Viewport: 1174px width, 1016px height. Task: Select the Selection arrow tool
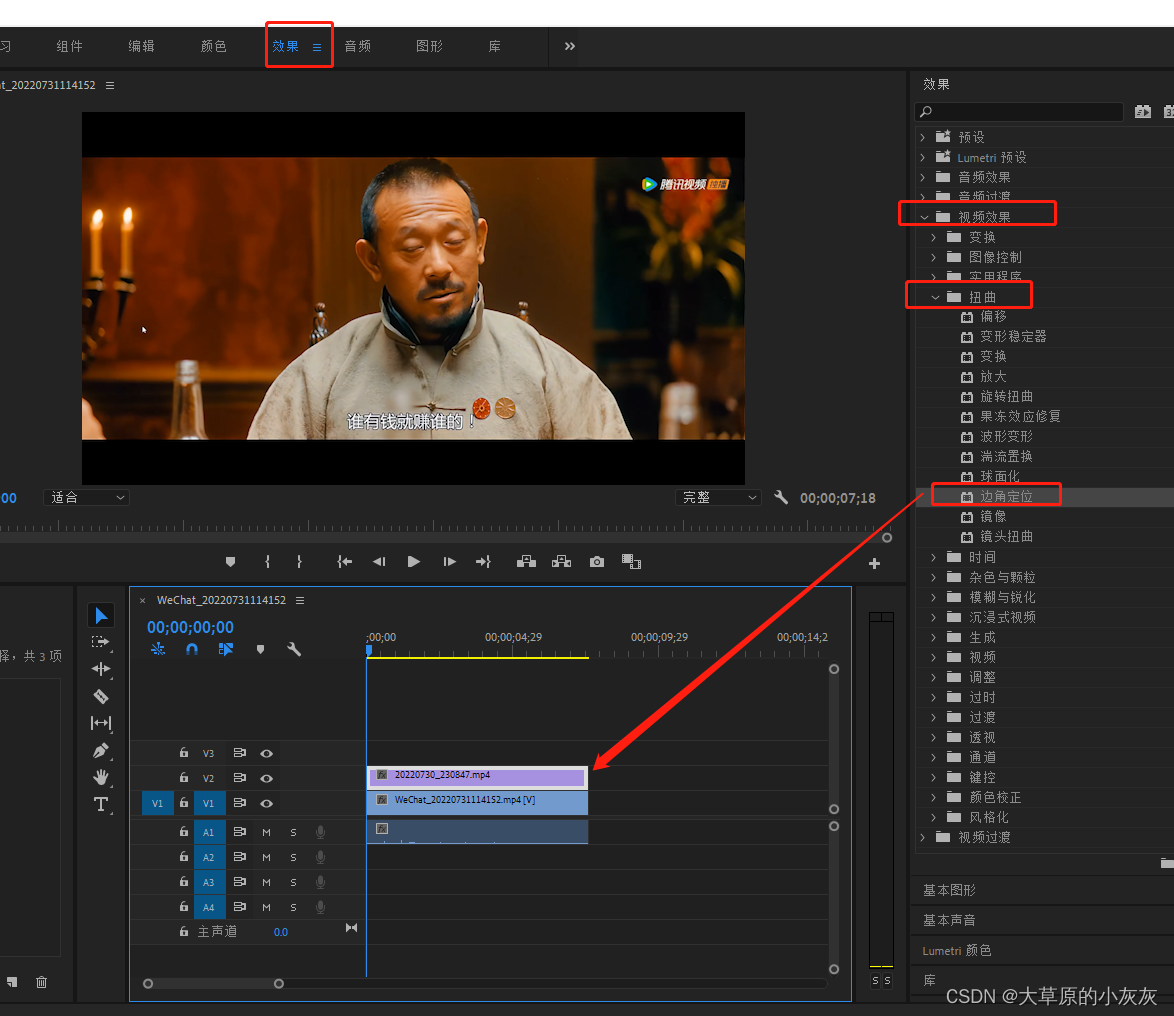click(101, 615)
